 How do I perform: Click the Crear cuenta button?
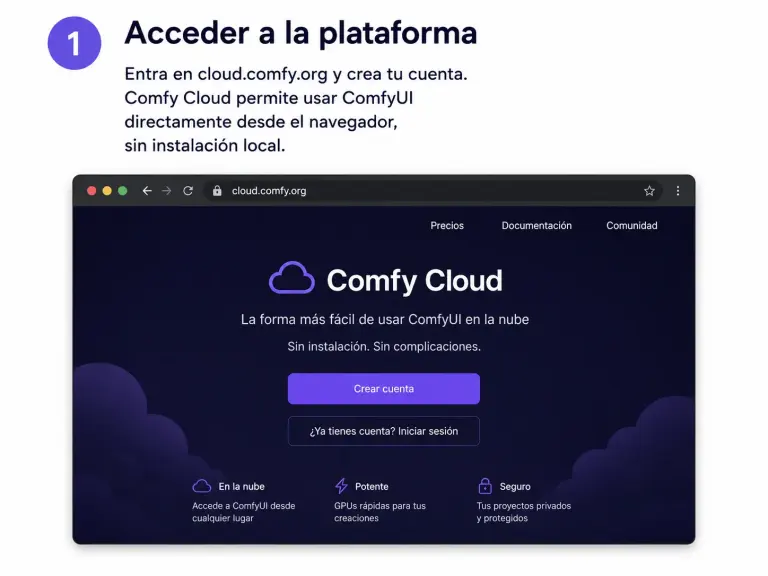[384, 389]
